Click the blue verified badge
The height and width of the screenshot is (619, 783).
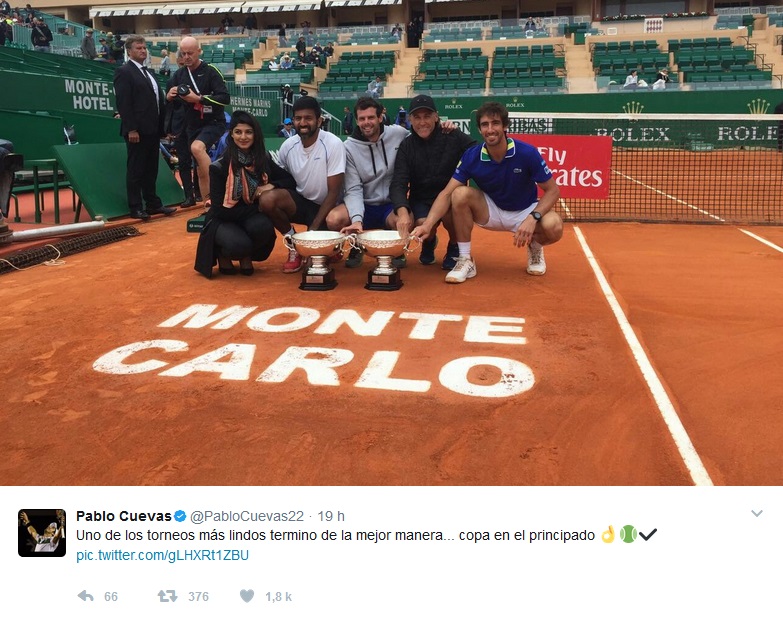(180, 516)
